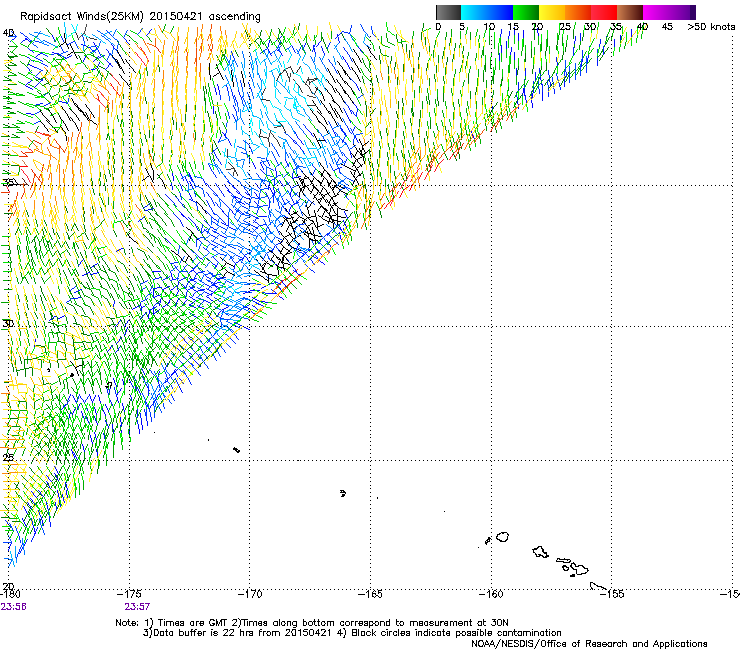Click the title 'Rapidscat Winds(25KM) 20150421 ascending'

tap(140, 17)
